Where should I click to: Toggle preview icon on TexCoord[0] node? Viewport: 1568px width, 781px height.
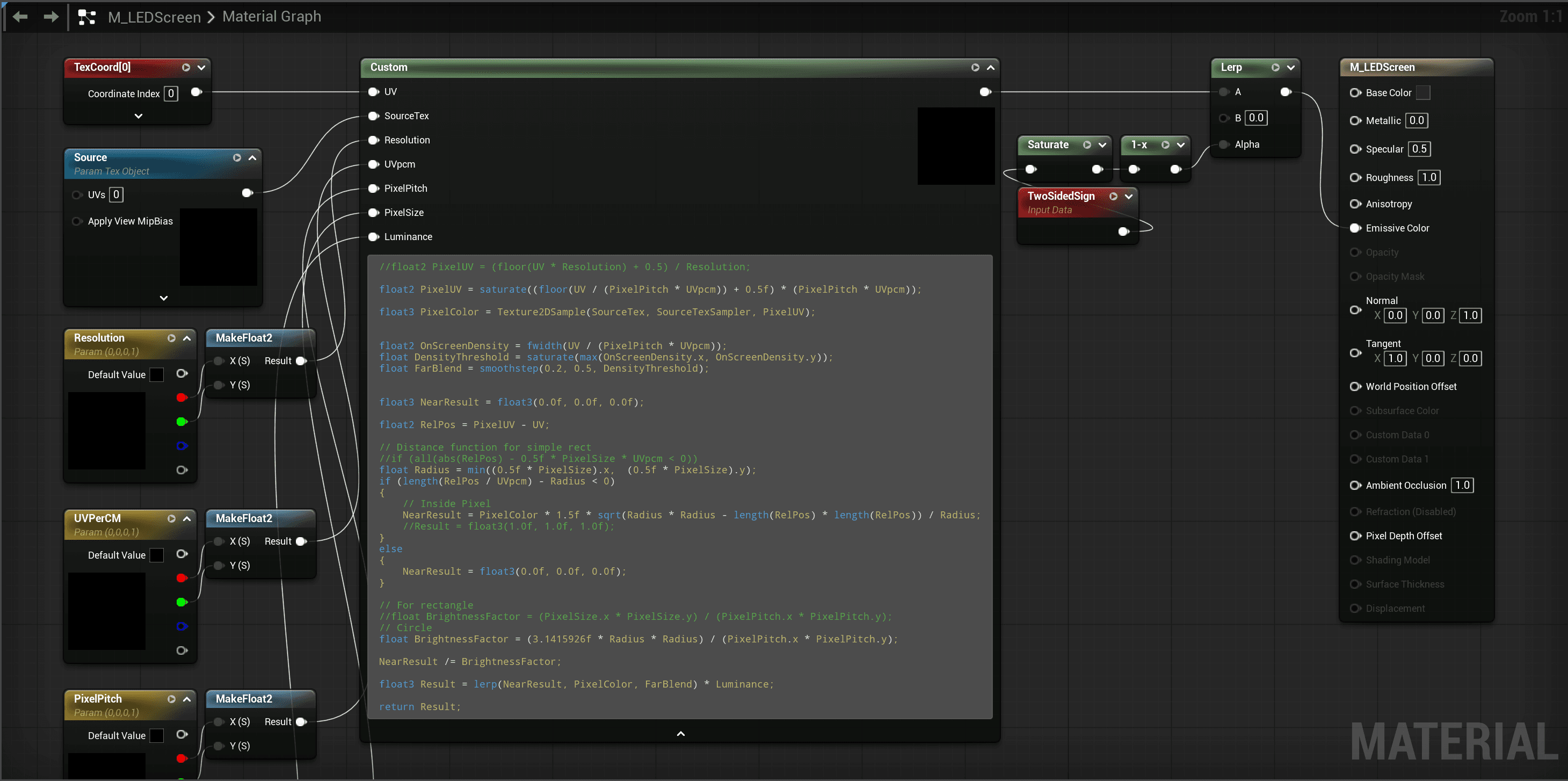point(186,68)
